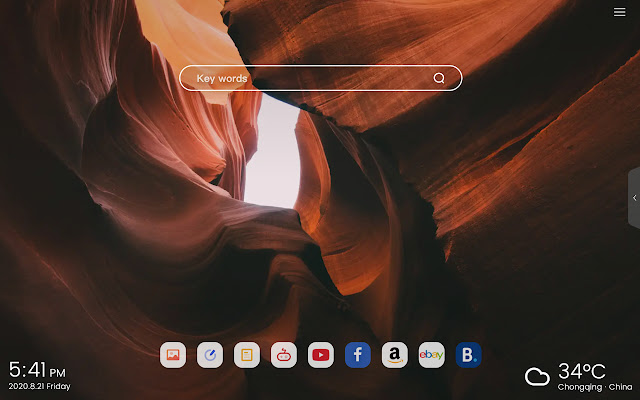Screen dimensions: 640x400
Task: Launch the YouTube shortcut
Action: [320, 355]
